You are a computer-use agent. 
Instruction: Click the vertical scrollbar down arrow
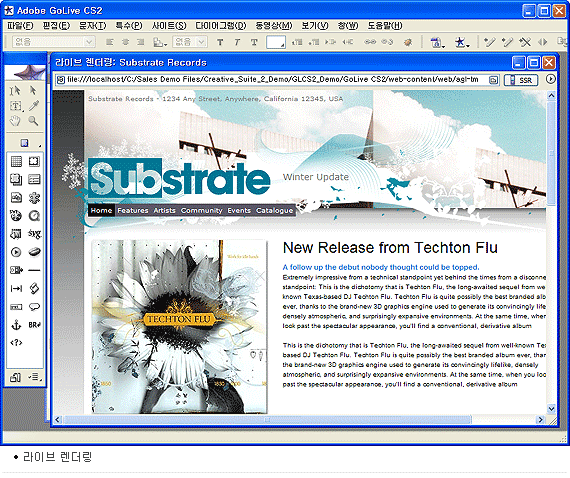tap(551, 409)
